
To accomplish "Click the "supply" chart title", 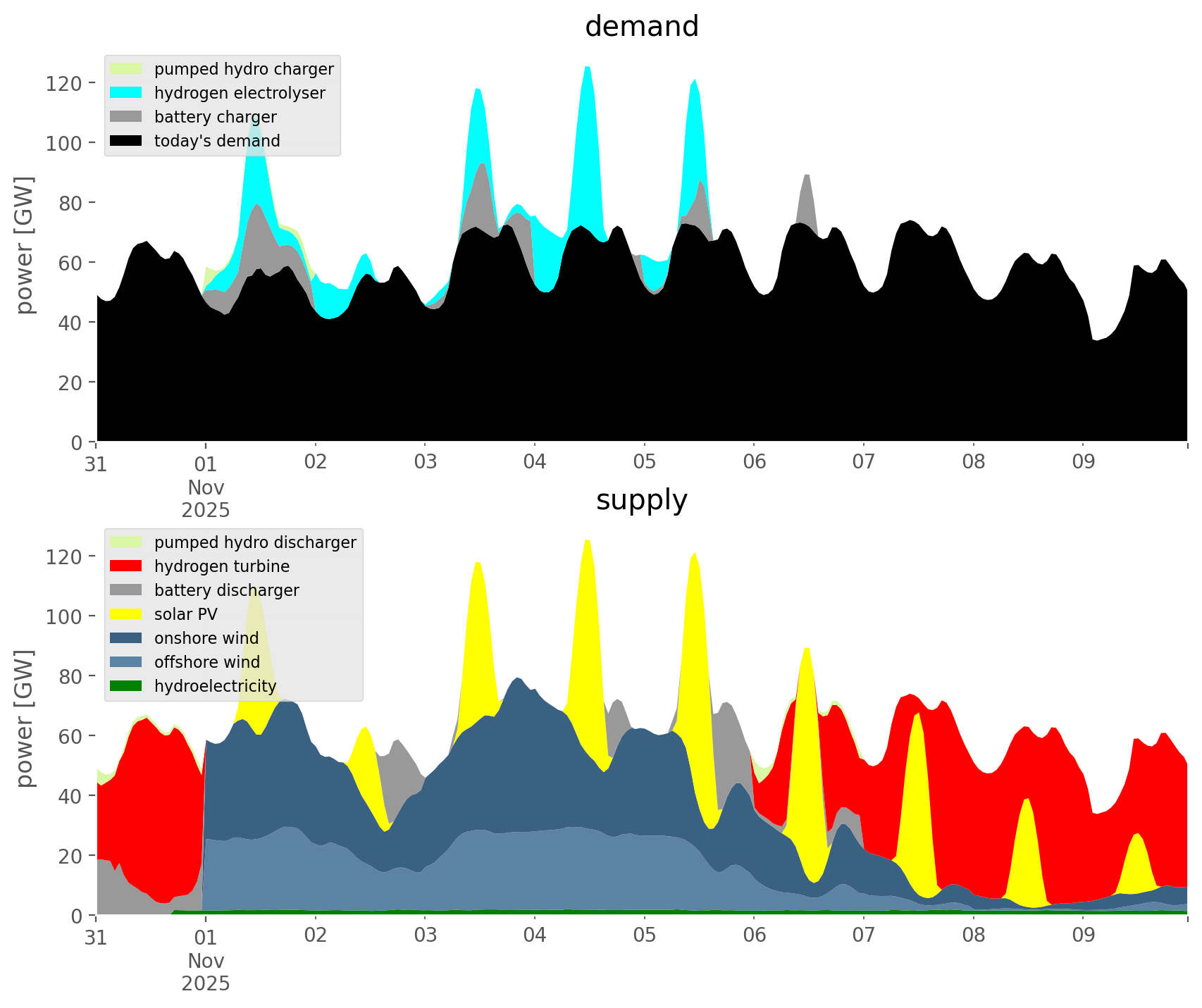I will pyautogui.click(x=641, y=500).
